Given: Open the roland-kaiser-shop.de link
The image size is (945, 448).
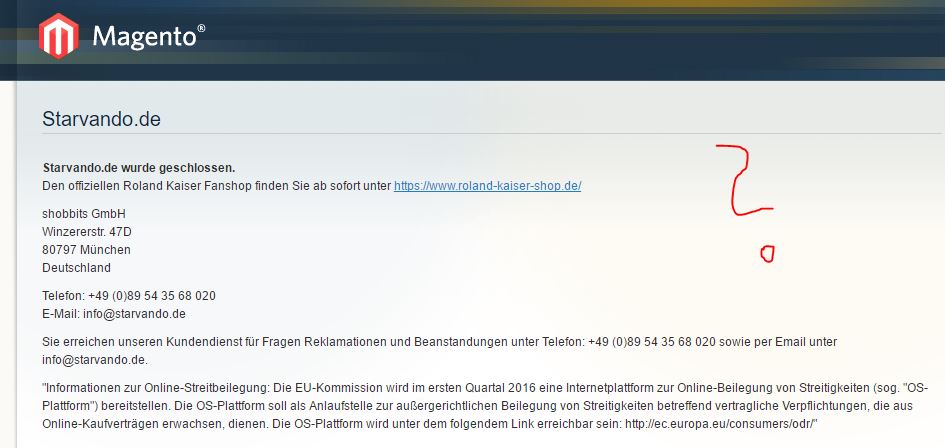Looking at the screenshot, I should tap(488, 186).
